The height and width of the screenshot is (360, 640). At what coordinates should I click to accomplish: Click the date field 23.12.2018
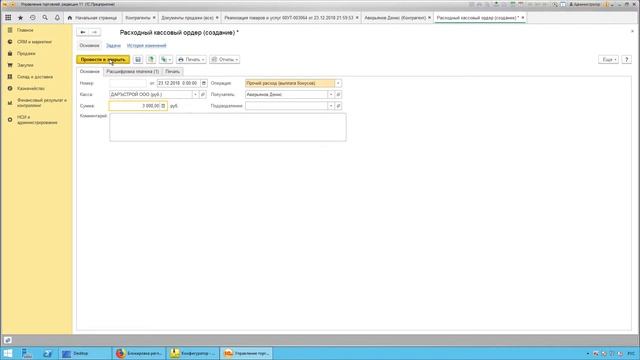178,83
